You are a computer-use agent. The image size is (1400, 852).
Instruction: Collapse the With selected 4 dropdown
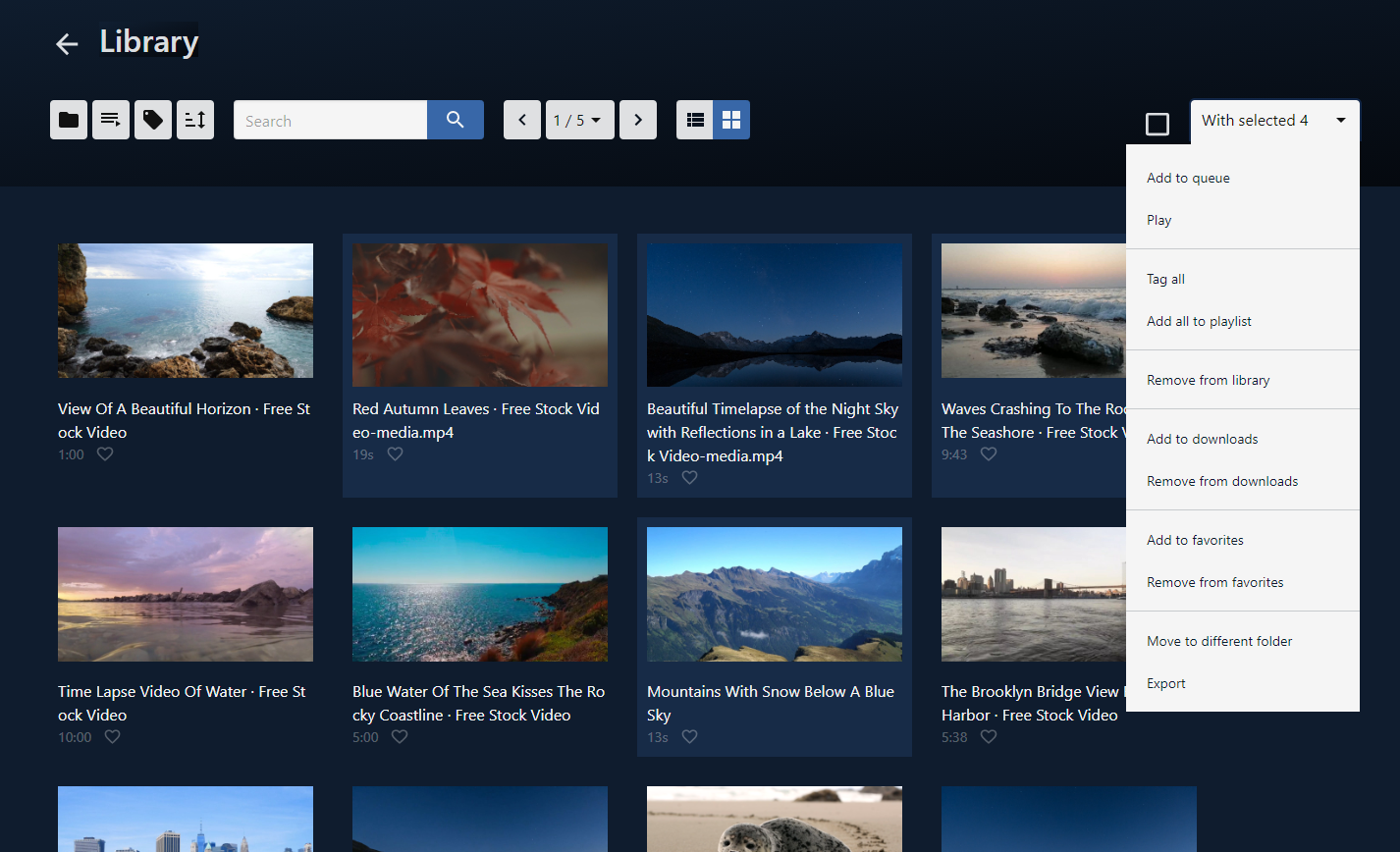1275,121
